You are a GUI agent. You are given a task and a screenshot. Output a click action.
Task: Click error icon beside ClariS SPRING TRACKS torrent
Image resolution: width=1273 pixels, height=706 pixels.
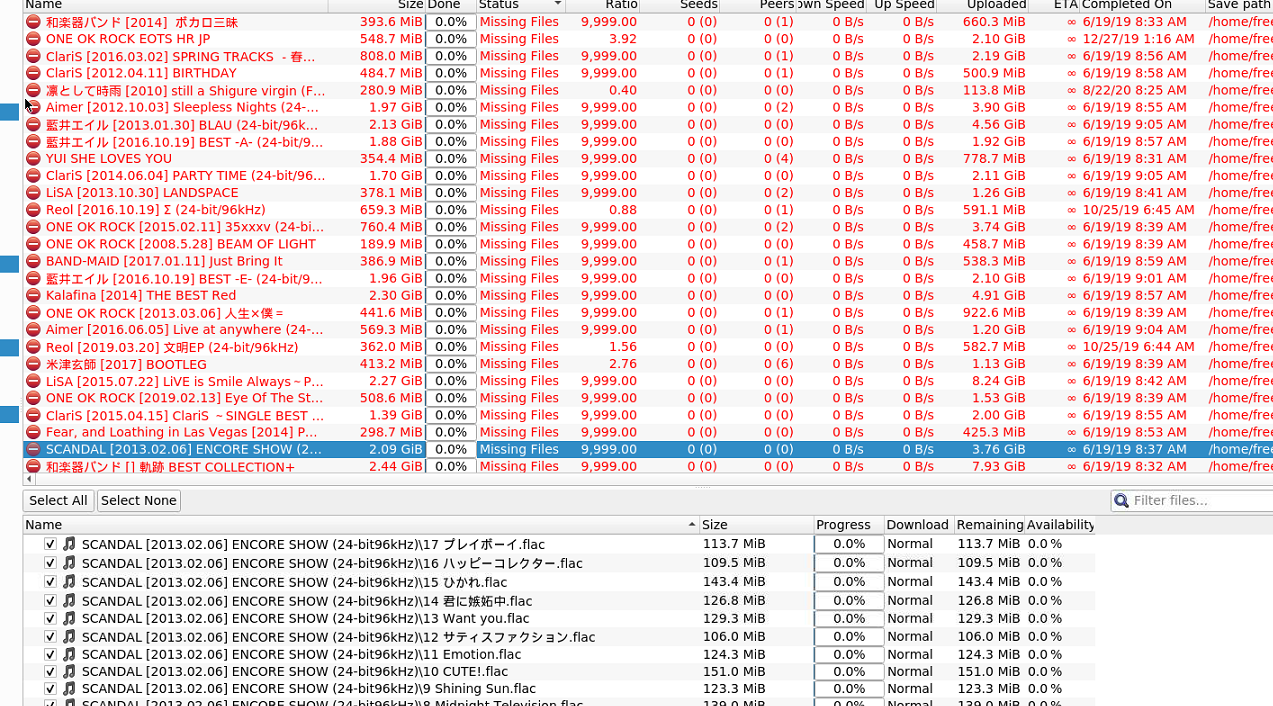pyautogui.click(x=33, y=56)
